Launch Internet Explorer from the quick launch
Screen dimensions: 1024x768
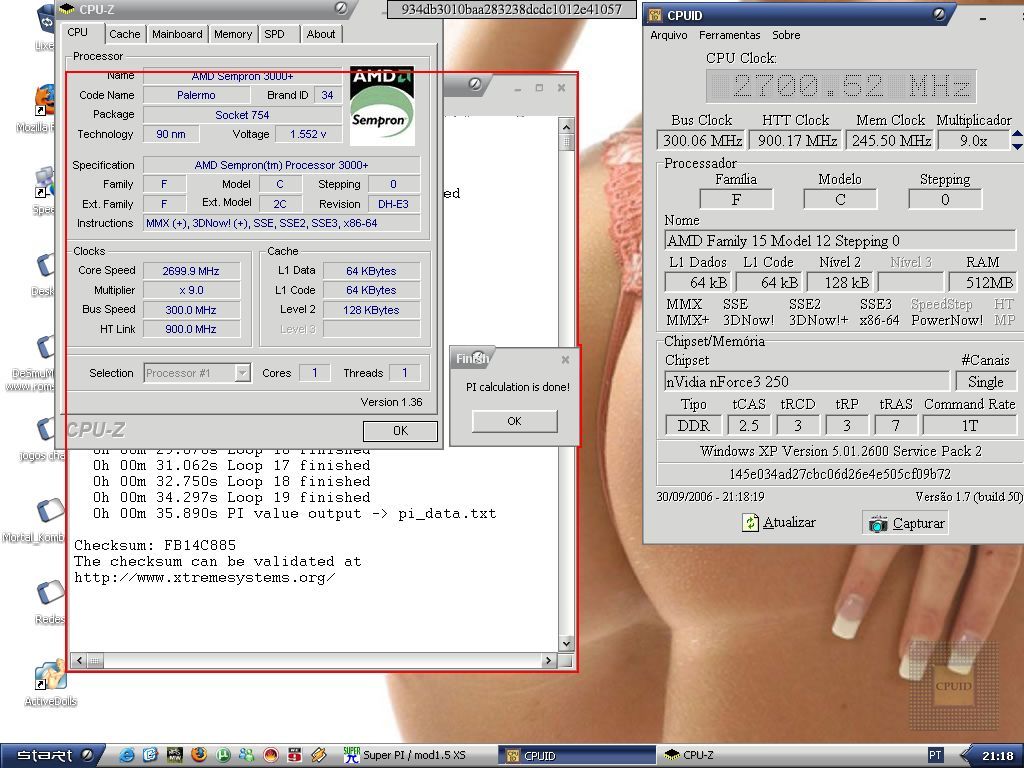coord(127,756)
